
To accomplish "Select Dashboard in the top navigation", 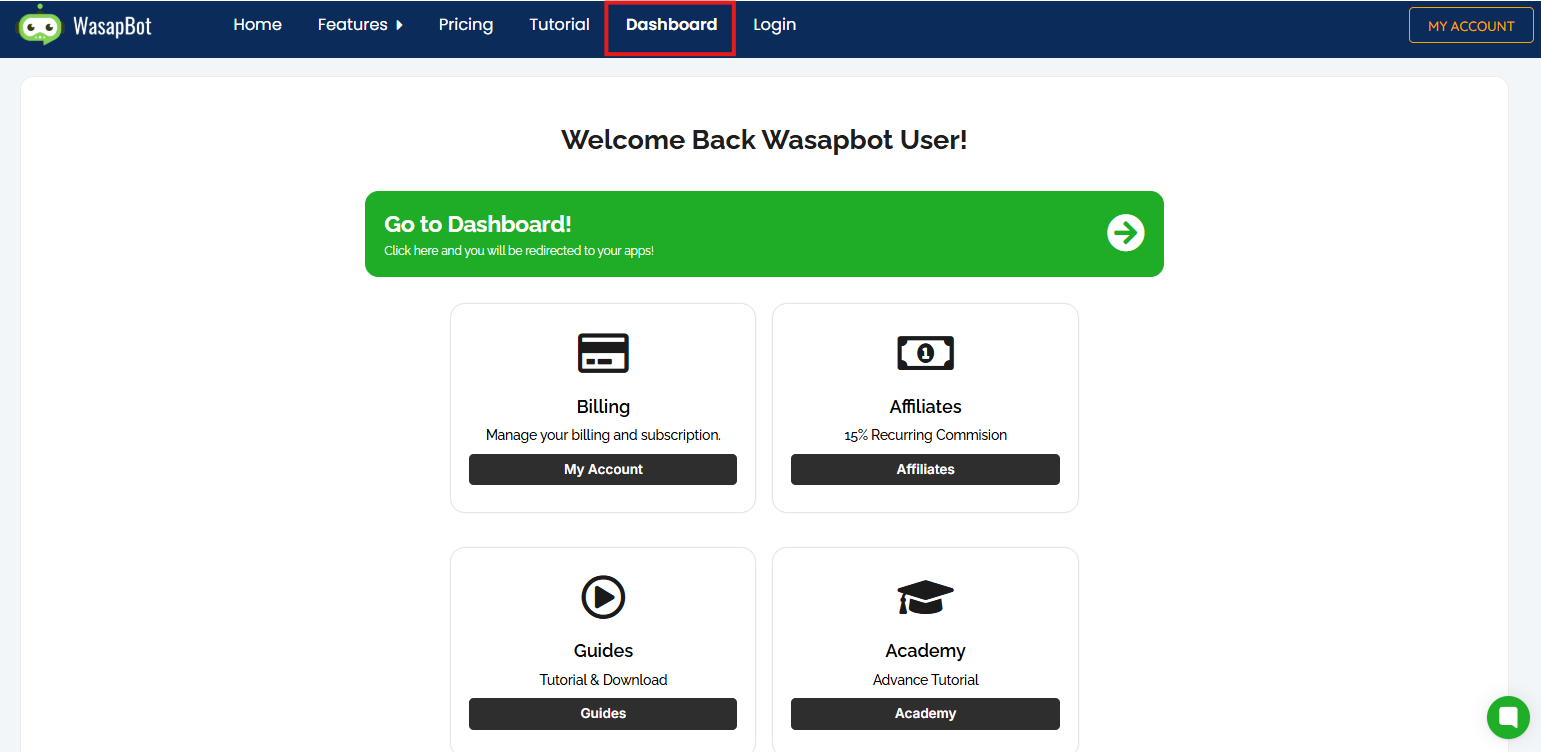I will click(671, 25).
